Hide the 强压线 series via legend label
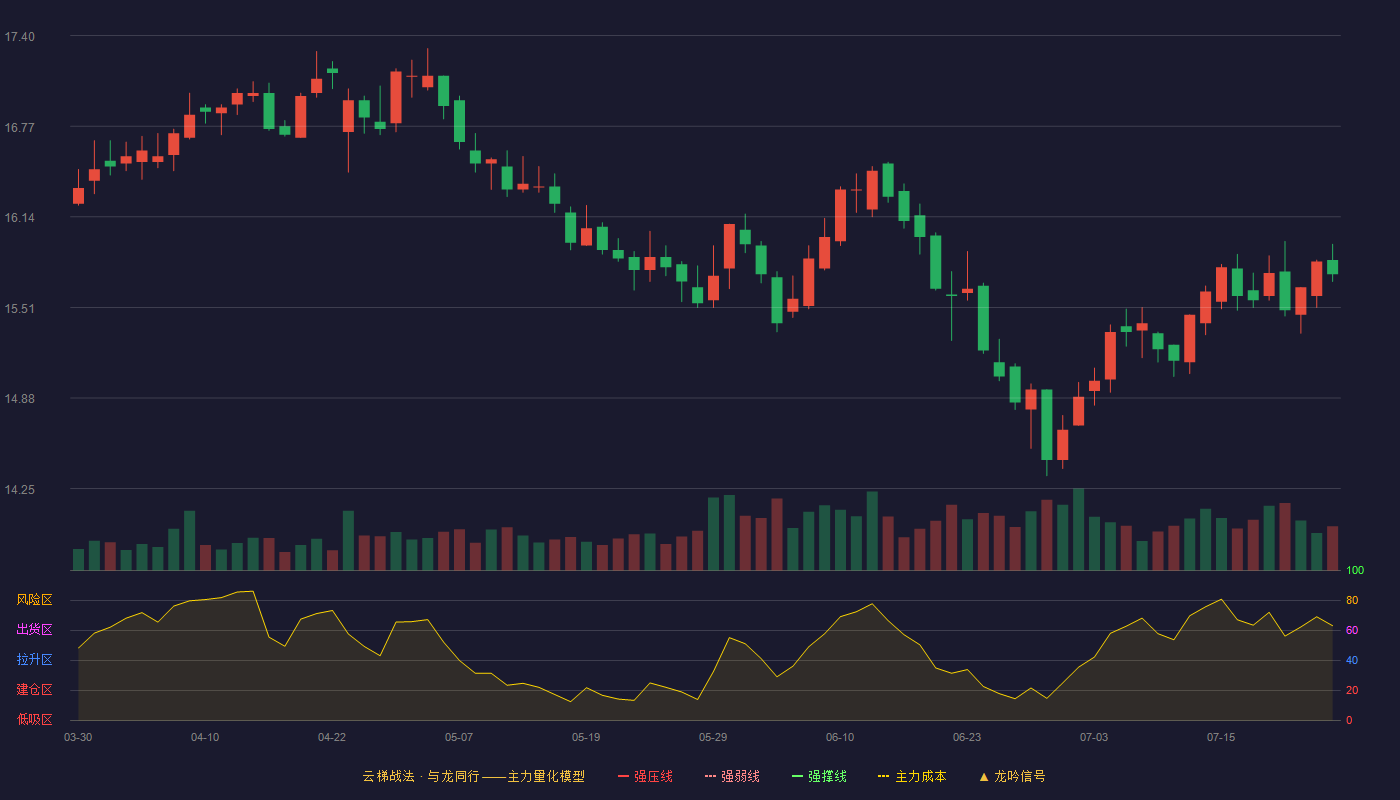 653,776
